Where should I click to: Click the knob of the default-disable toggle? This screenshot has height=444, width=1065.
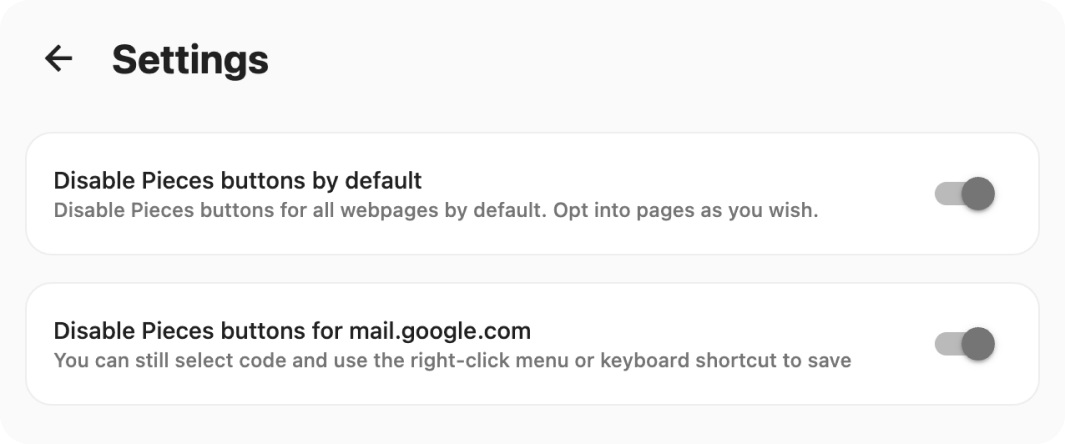978,194
